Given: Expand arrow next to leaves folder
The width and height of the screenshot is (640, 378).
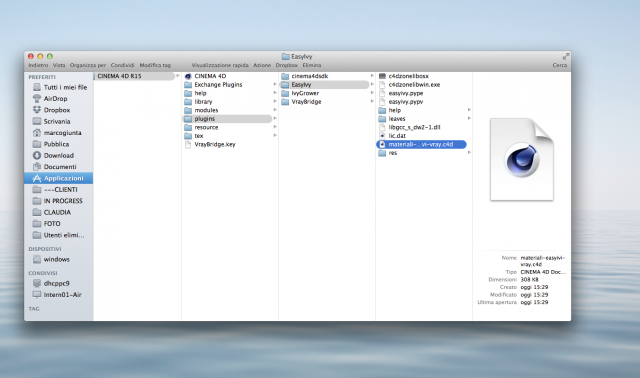Looking at the screenshot, I should [469, 119].
